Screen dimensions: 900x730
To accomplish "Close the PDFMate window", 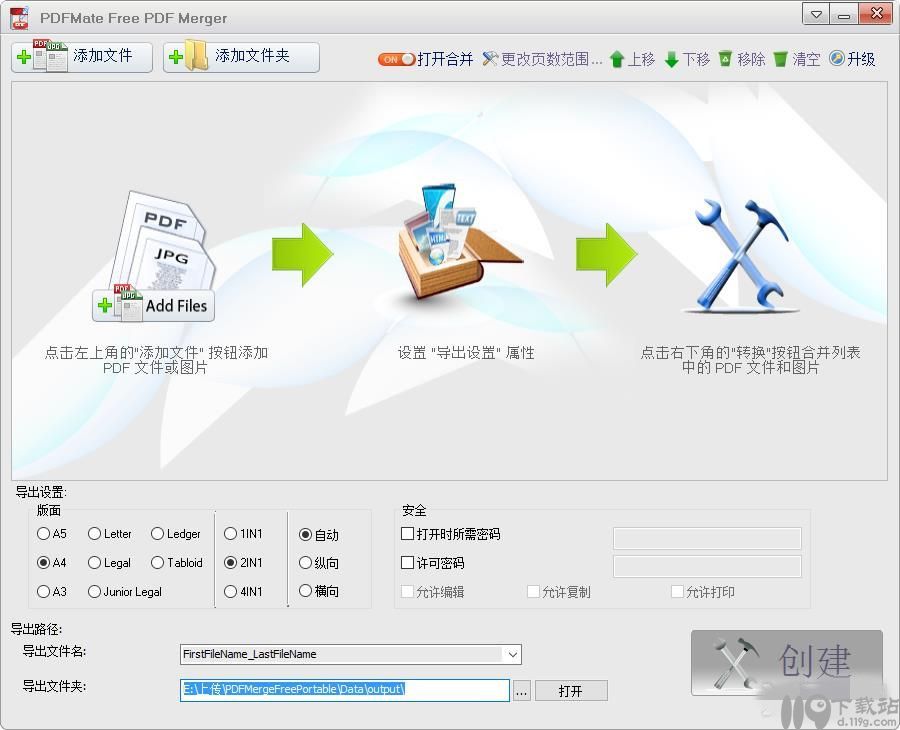I will point(876,14).
